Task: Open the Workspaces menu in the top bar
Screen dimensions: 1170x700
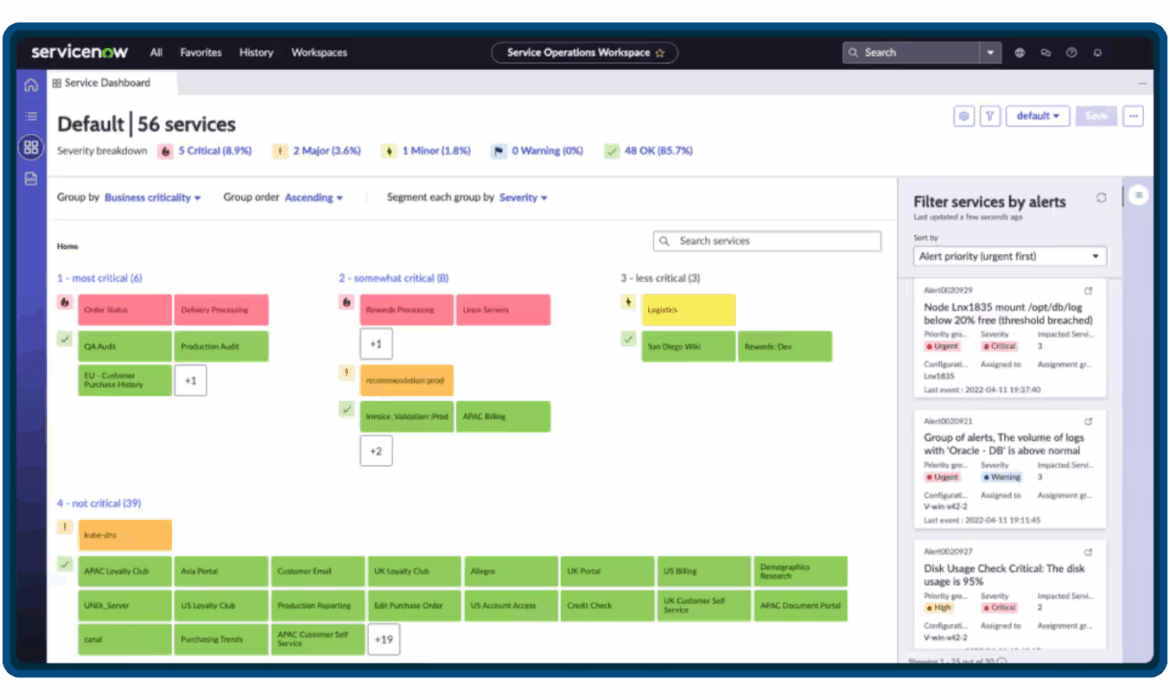Action: coord(319,53)
